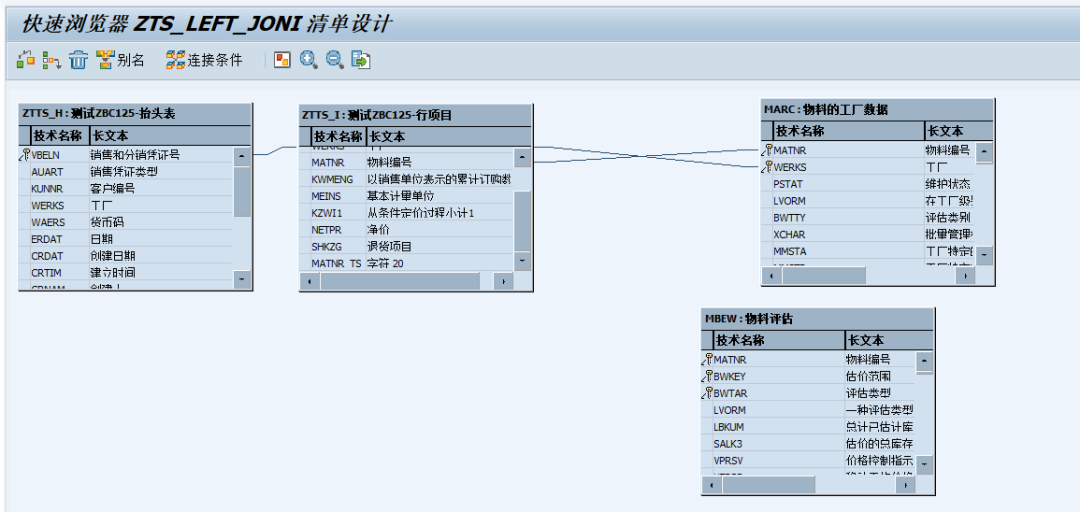Click scroll-right arrow of MARC table
The width and height of the screenshot is (1080, 512).
966,275
